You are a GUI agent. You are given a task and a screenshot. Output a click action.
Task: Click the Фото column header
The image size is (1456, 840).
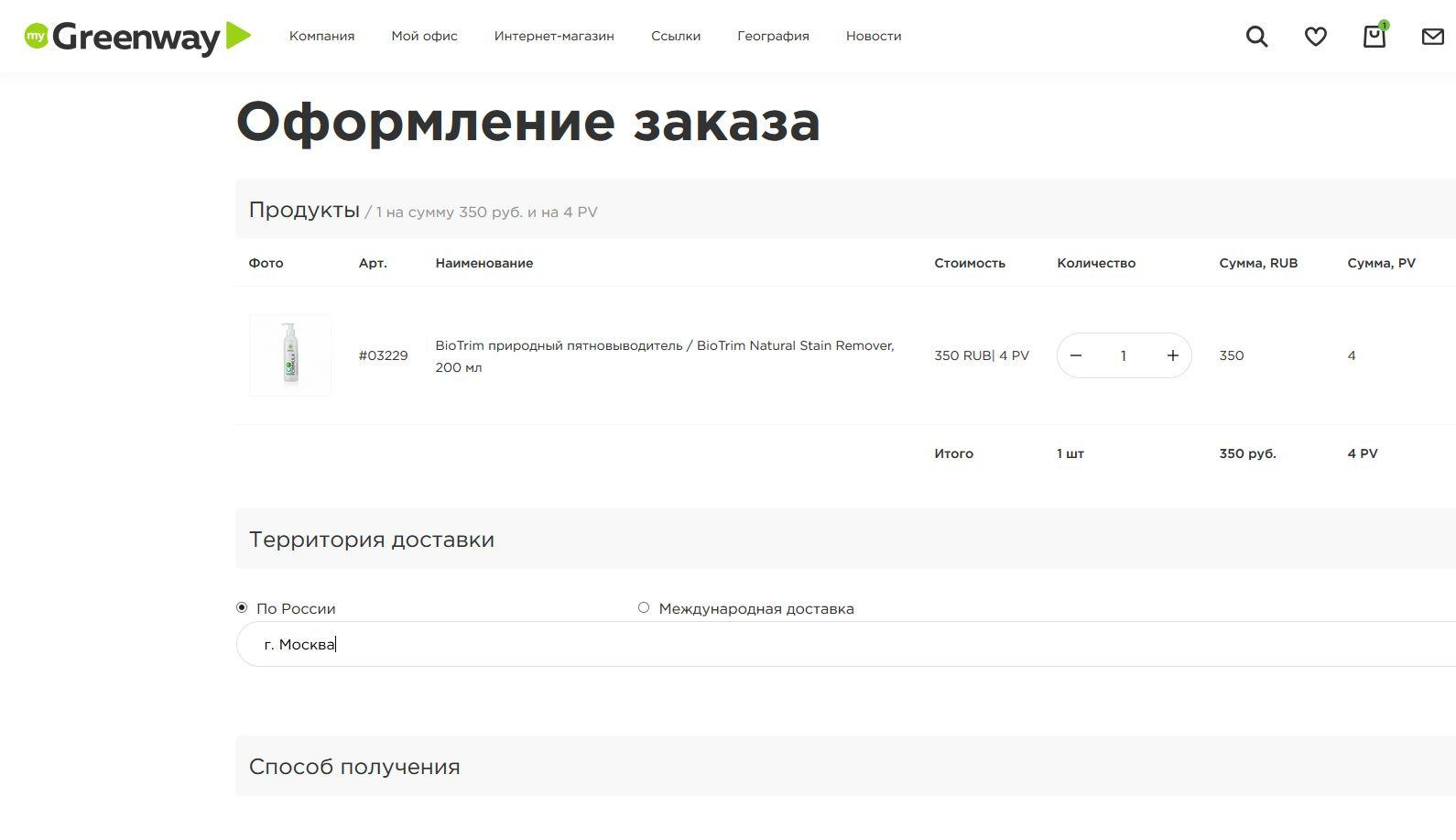click(x=266, y=263)
